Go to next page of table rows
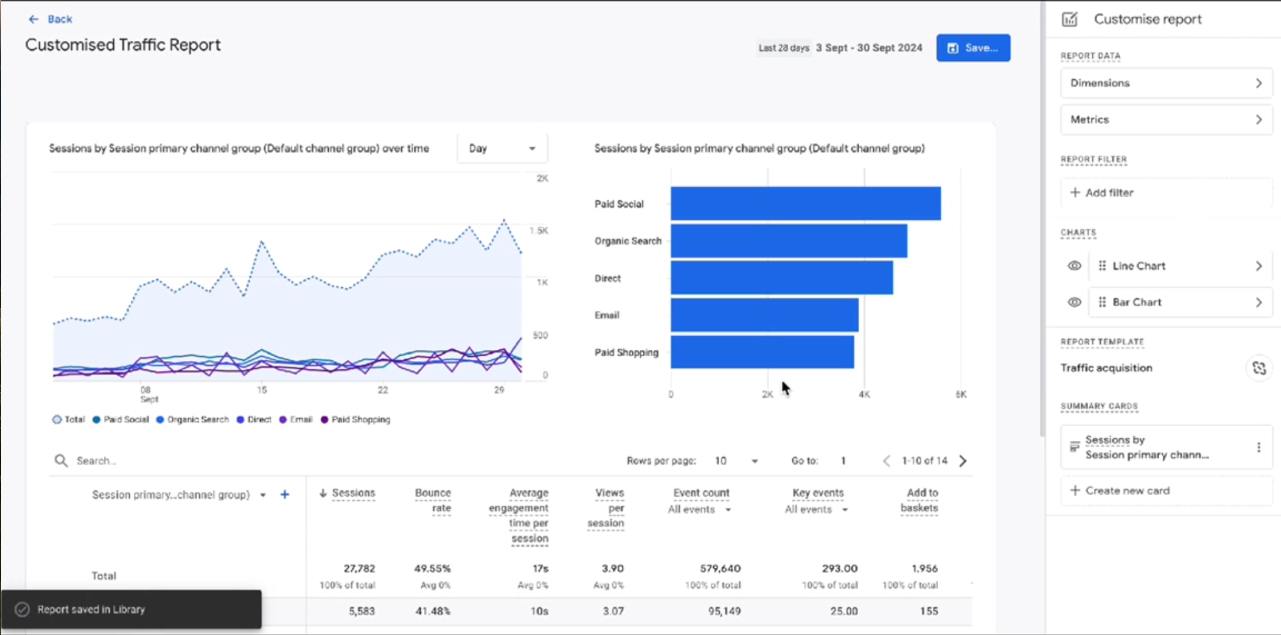The width and height of the screenshot is (1281, 635). (963, 461)
